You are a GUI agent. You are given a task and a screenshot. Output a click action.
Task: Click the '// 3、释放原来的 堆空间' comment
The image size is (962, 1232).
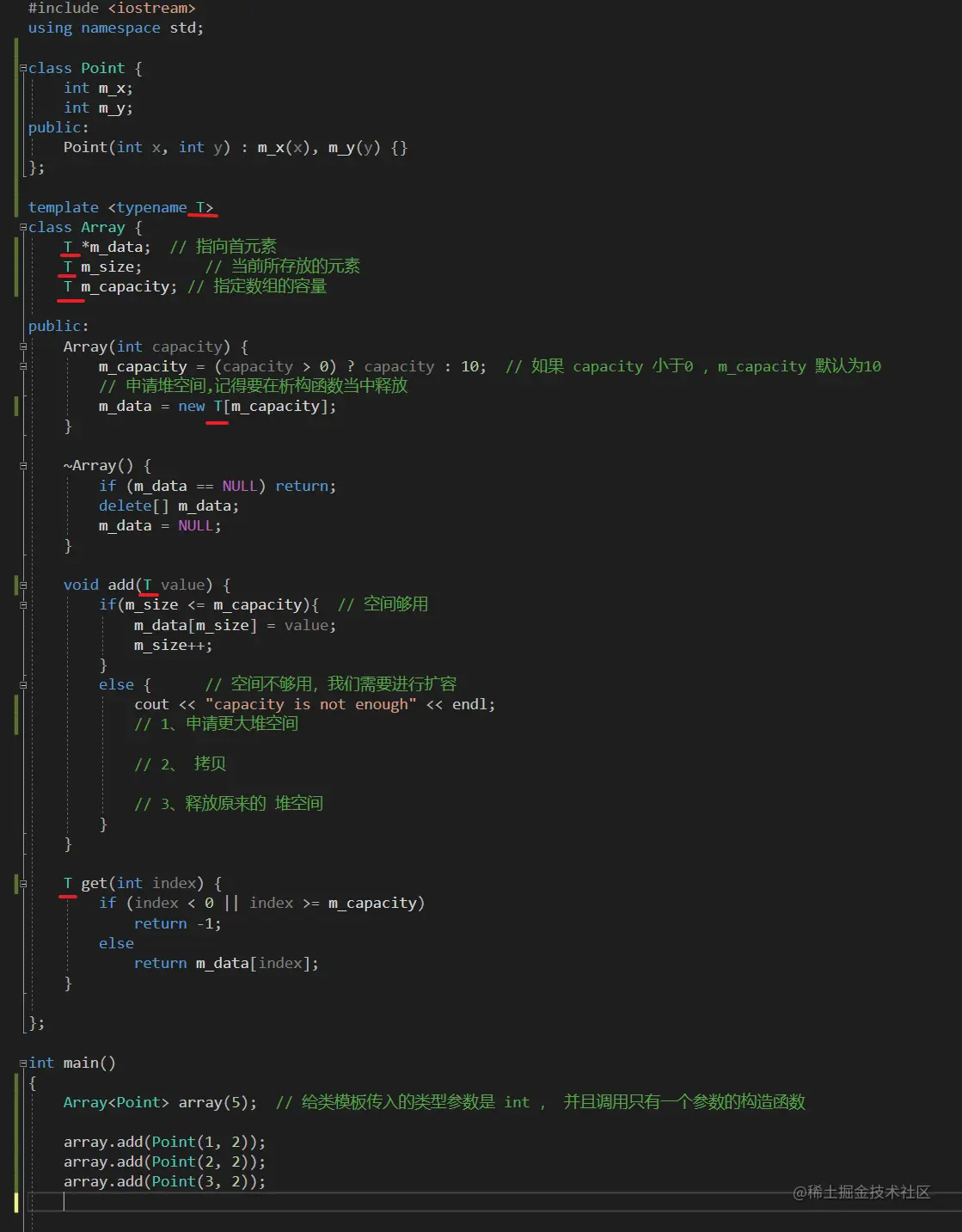click(229, 803)
